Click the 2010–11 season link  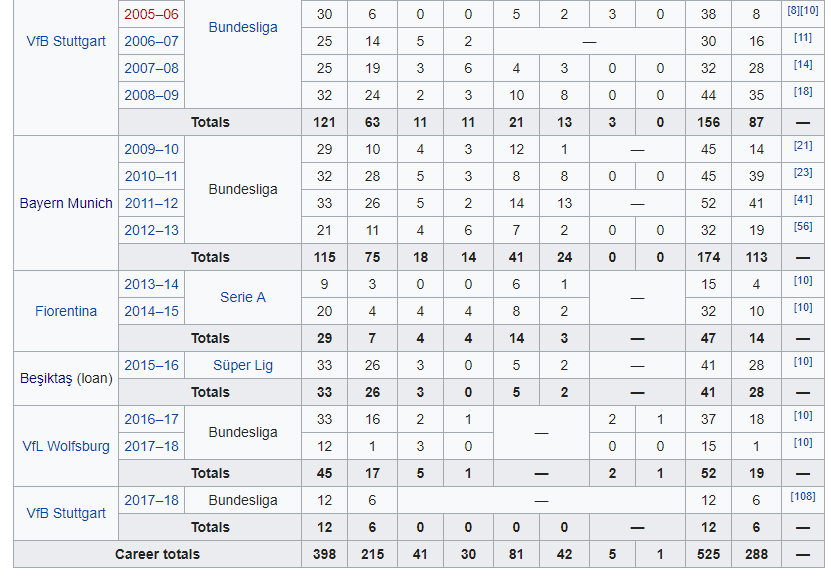tap(151, 176)
